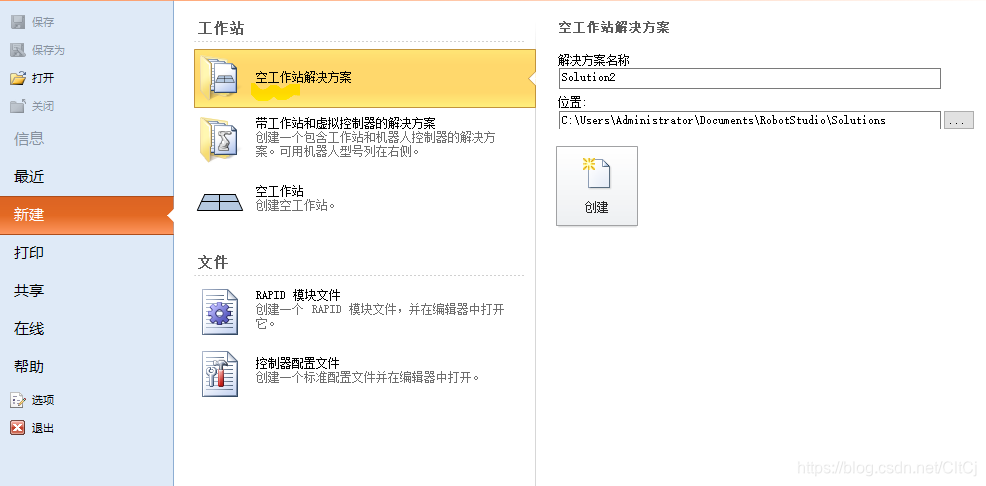The height and width of the screenshot is (486, 986).
Task: Click the 控制器配置文件 tools document icon
Action: click(x=220, y=374)
